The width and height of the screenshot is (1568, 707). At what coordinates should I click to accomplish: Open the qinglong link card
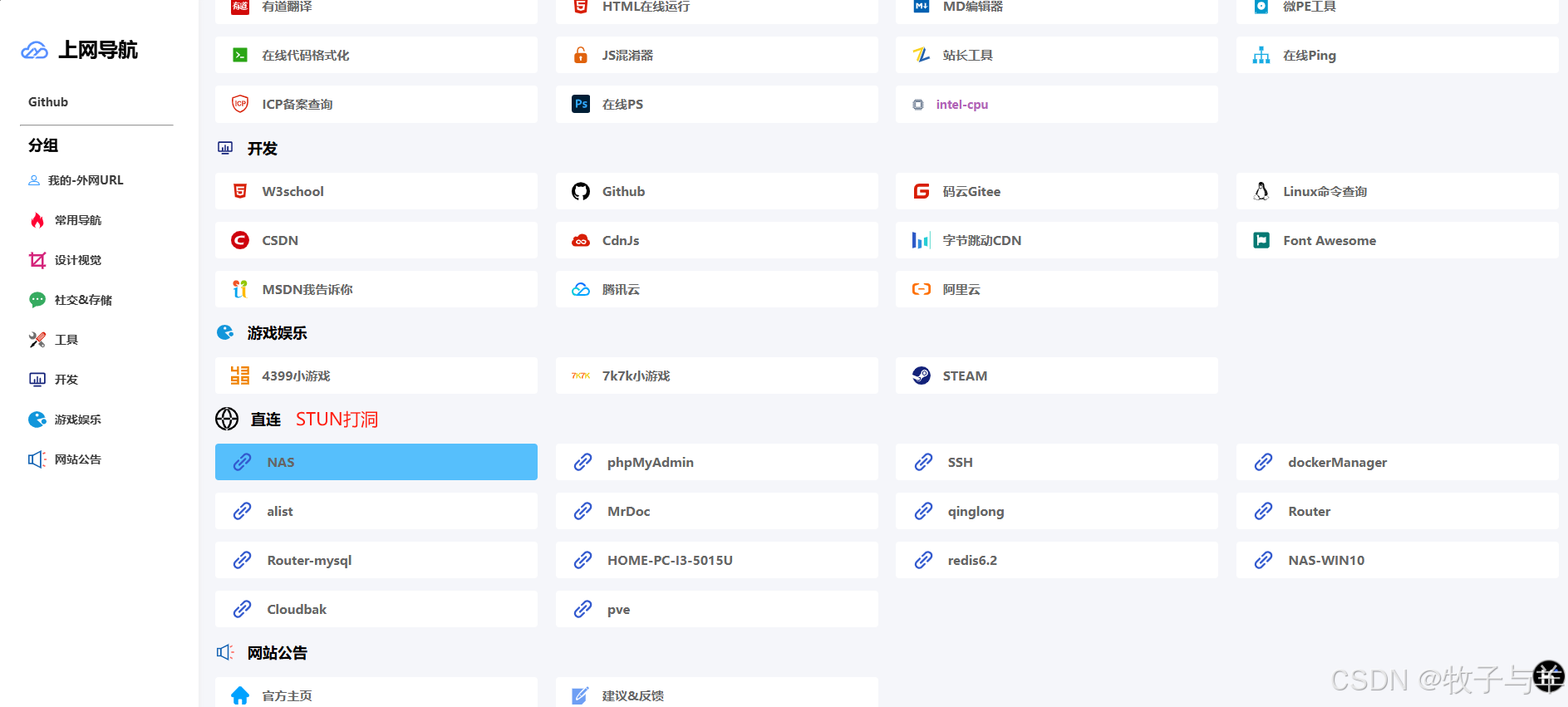pyautogui.click(x=1057, y=511)
